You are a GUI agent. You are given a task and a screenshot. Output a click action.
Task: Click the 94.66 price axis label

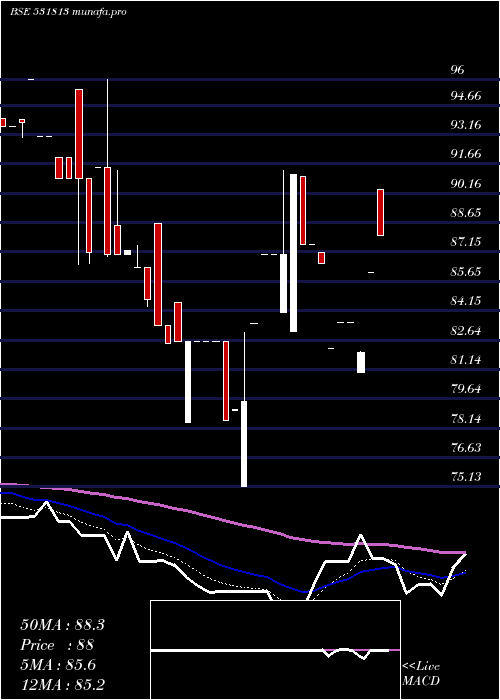[466, 96]
